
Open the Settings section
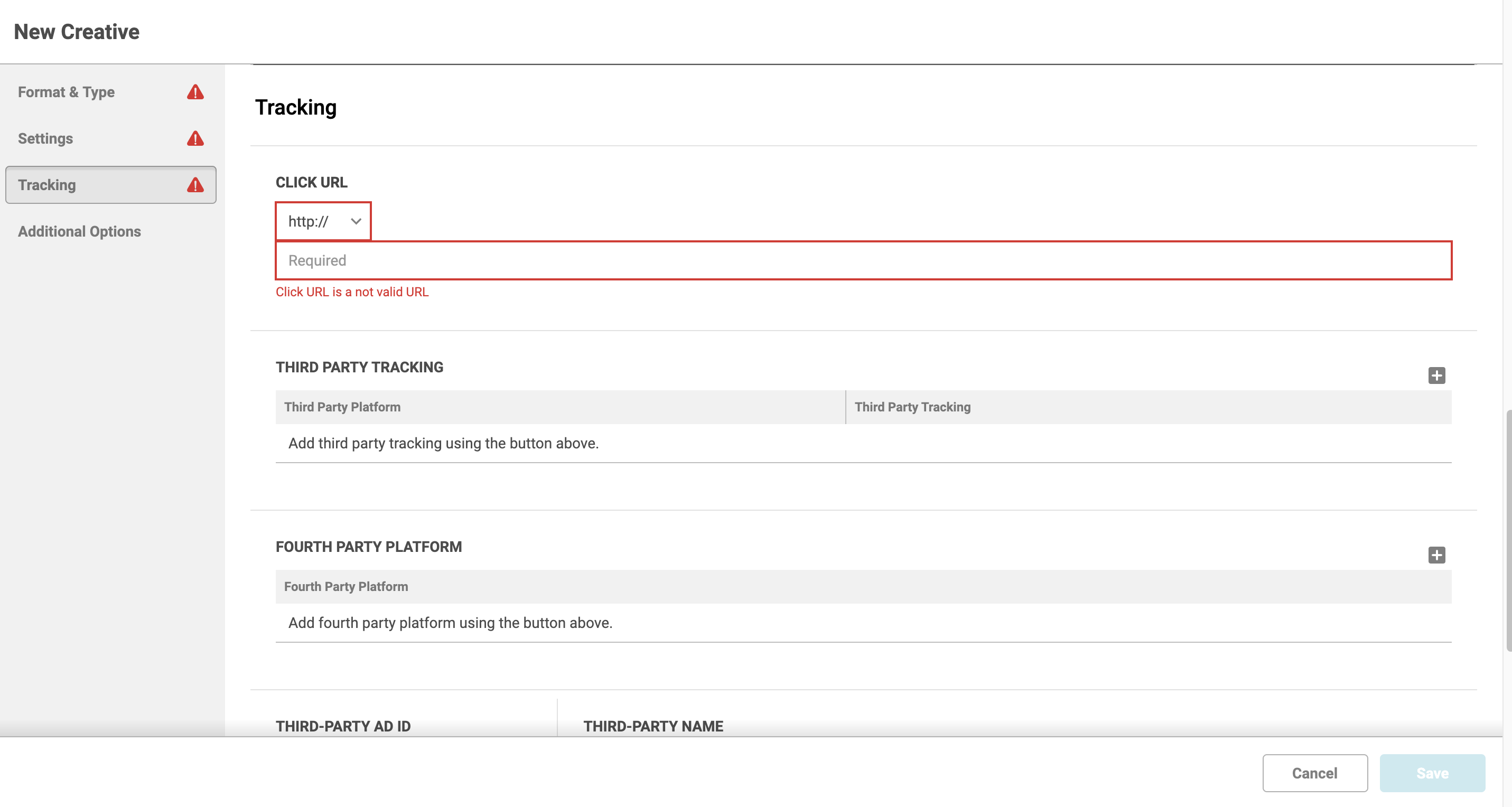pos(111,138)
